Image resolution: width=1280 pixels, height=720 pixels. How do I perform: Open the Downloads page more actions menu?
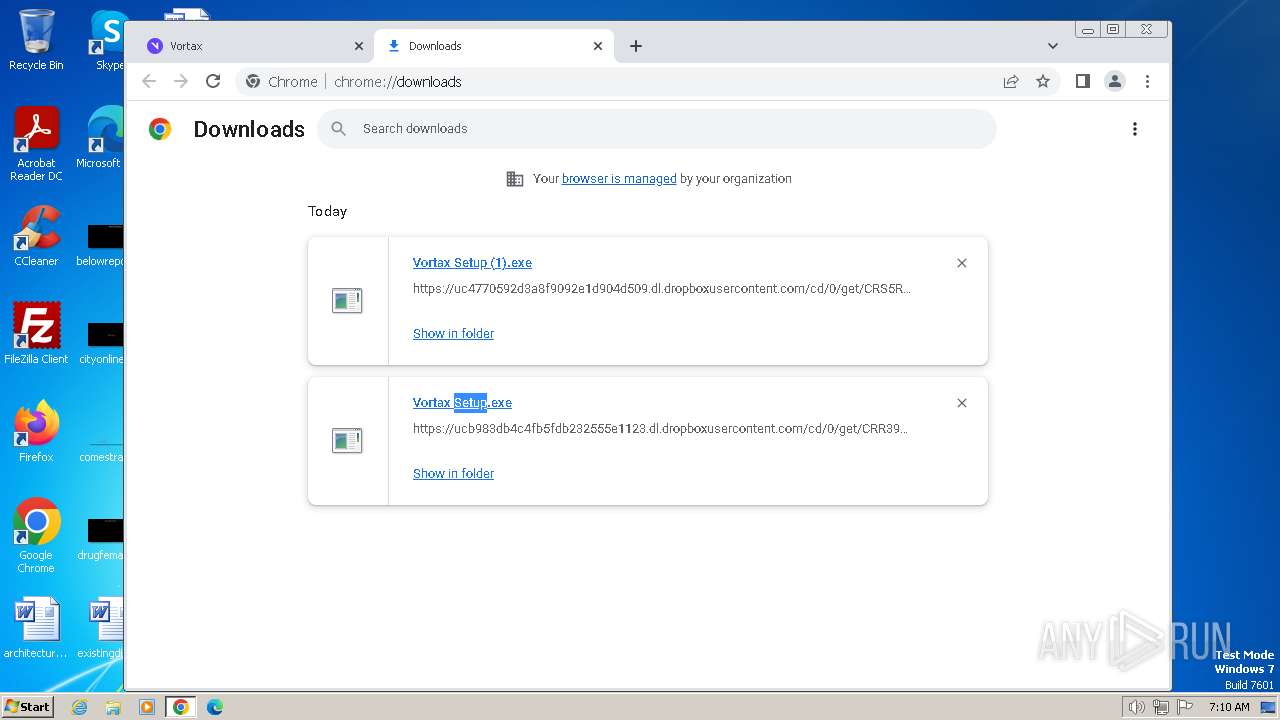click(1134, 129)
